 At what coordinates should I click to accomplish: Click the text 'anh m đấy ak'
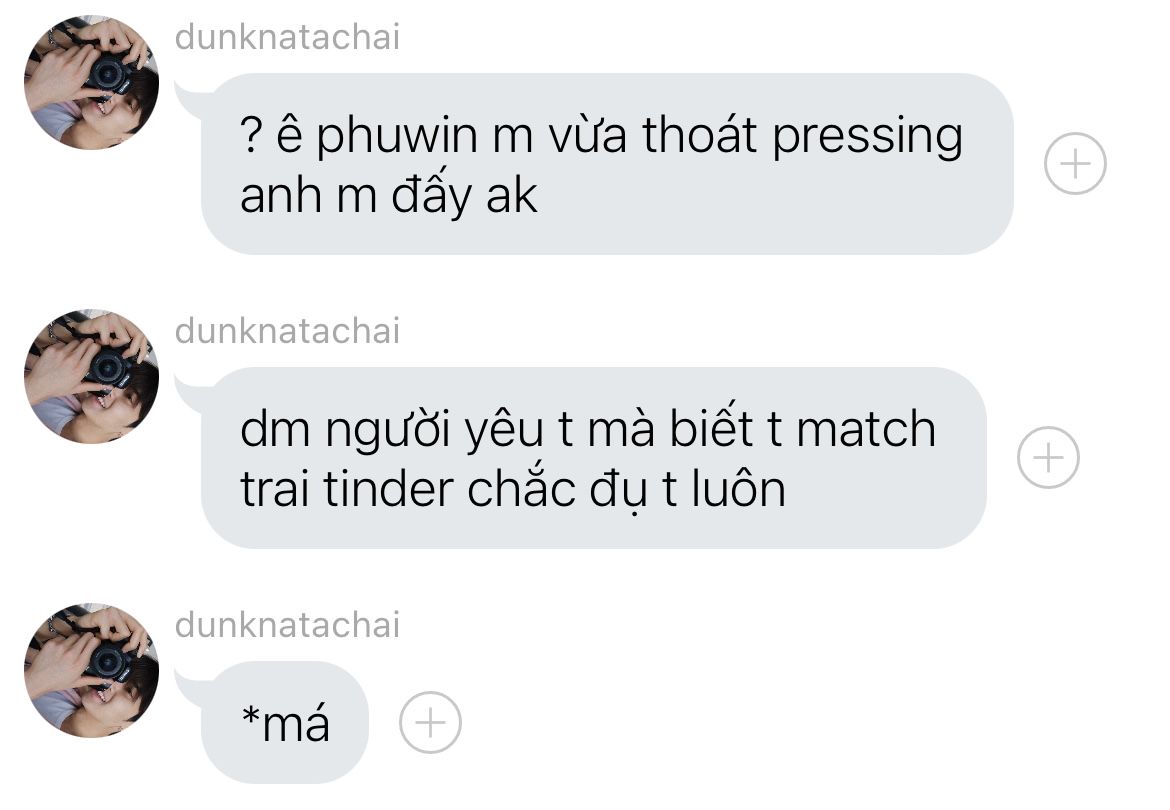click(389, 195)
